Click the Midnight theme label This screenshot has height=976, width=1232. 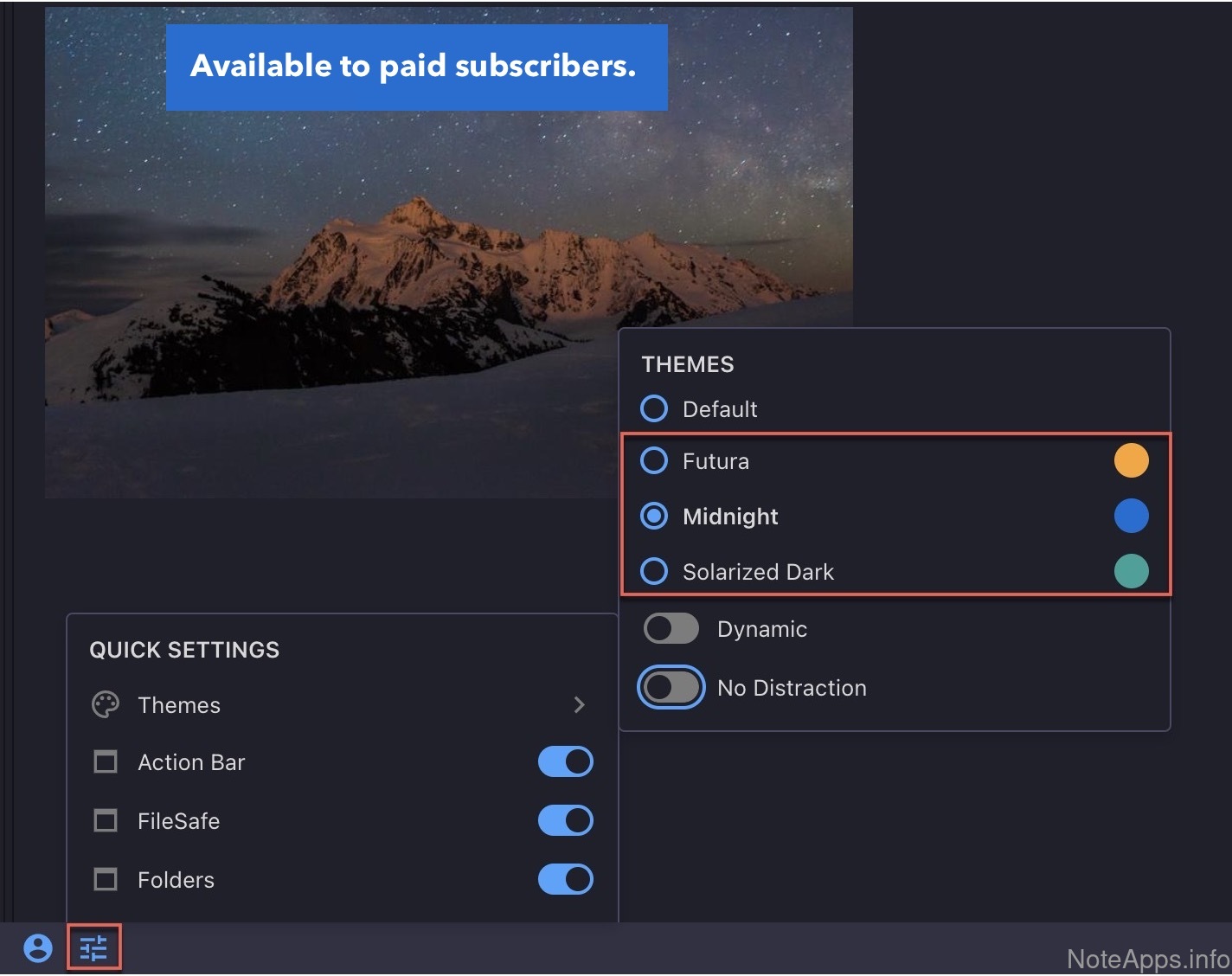(x=730, y=517)
